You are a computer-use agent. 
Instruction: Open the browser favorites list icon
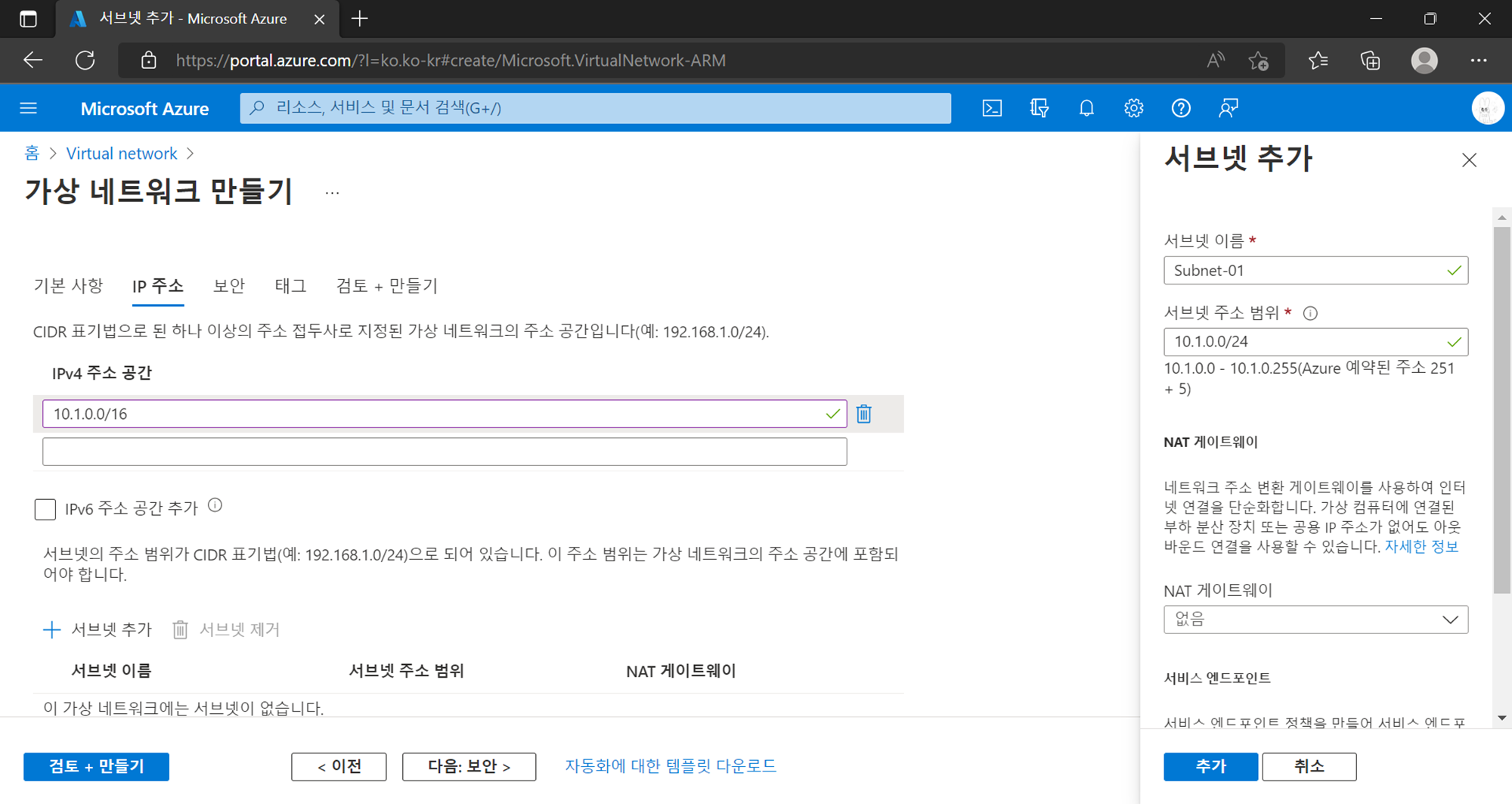(x=1318, y=61)
